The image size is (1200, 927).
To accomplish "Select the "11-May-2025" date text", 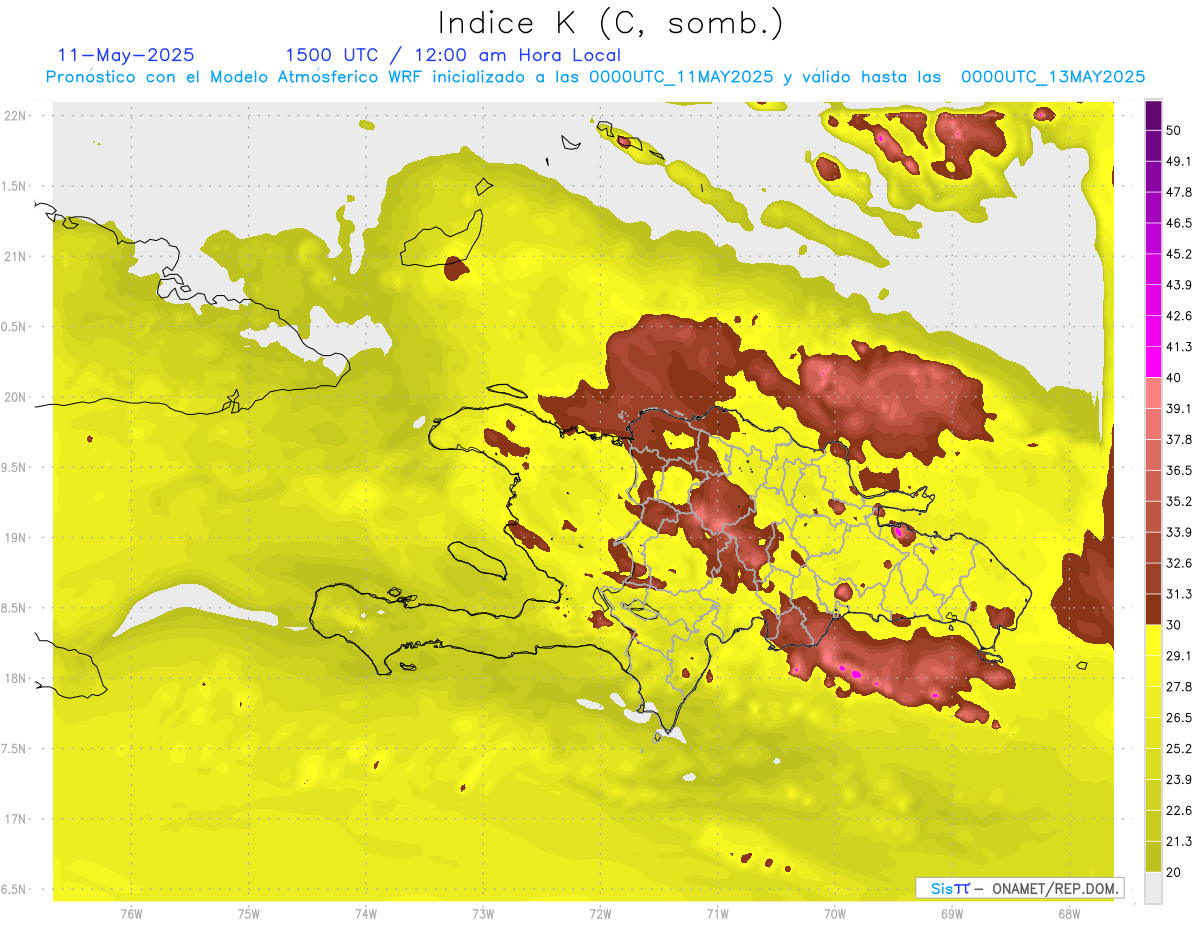I will click(126, 55).
